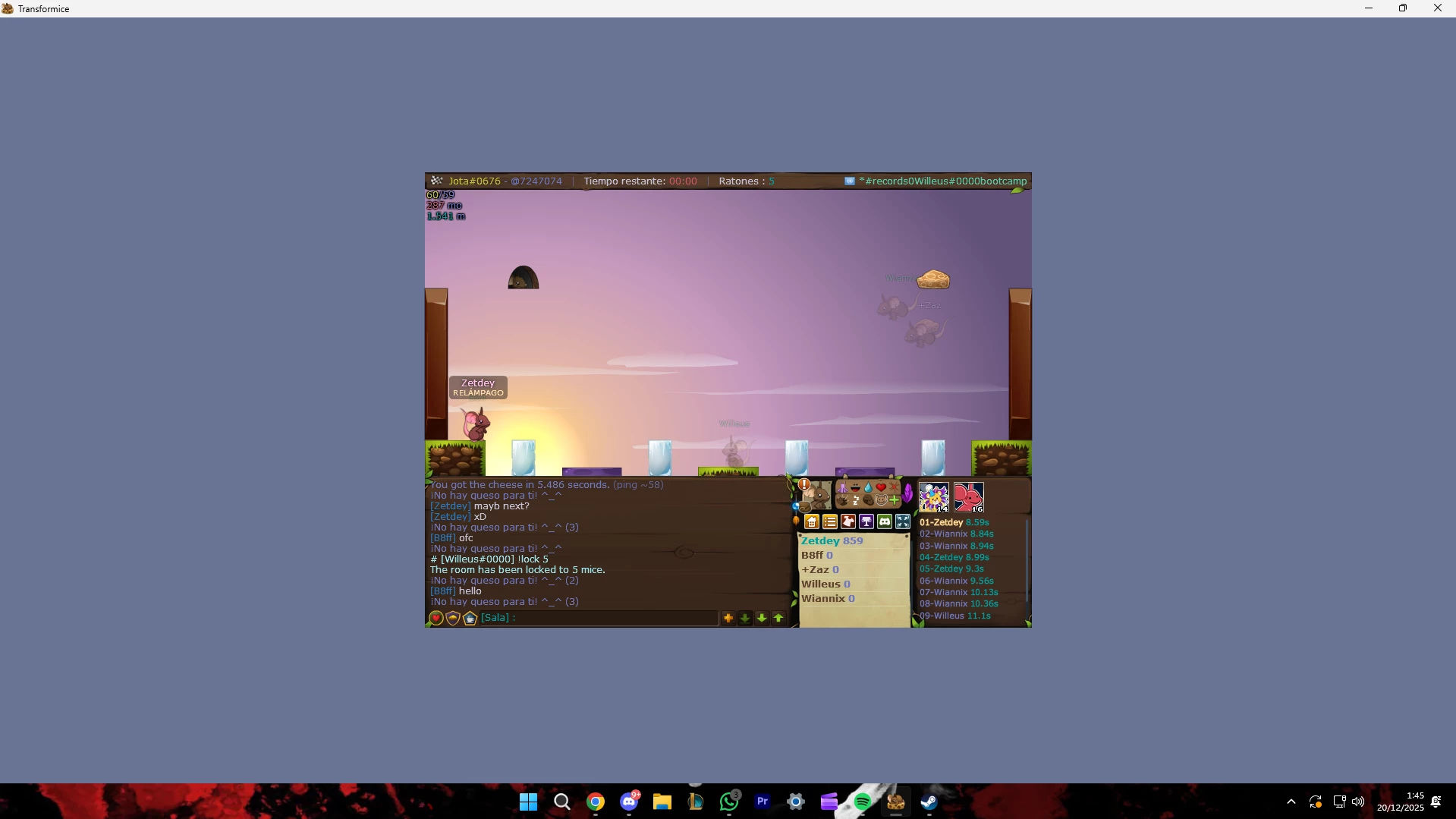Open the yellow list menu button
Image resolution: width=1456 pixels, height=819 pixels.
(x=830, y=521)
